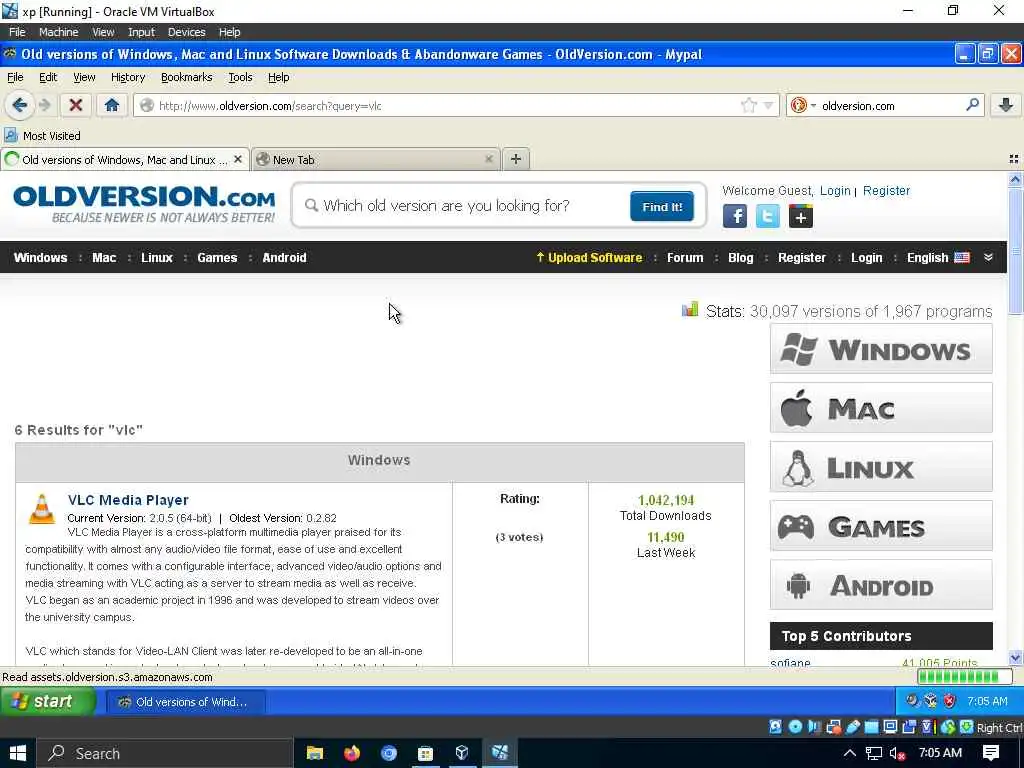Select 'Old versions of Wind...' XP taskbar button
Screen dimensions: 1024x768
point(185,702)
